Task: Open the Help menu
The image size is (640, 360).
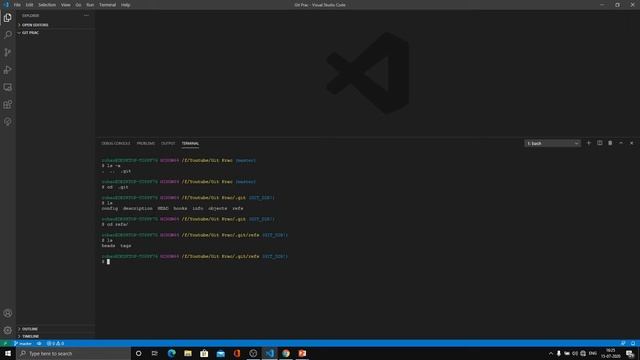Action: (125, 5)
